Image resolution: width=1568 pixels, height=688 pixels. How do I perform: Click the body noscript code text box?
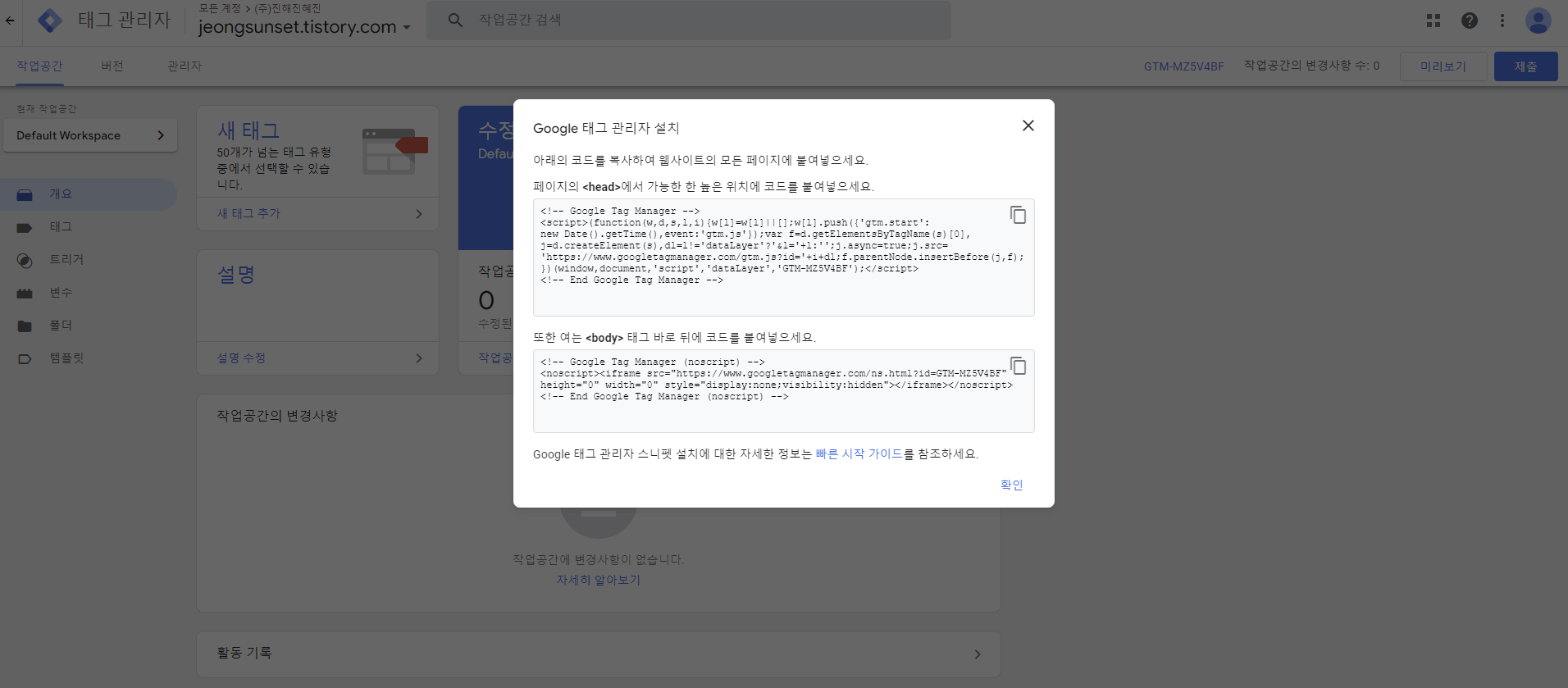pyautogui.click(x=783, y=391)
